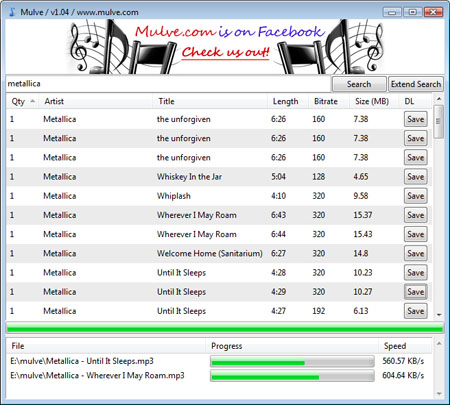
Task: Click results list scroll down arrow
Action: click(439, 314)
